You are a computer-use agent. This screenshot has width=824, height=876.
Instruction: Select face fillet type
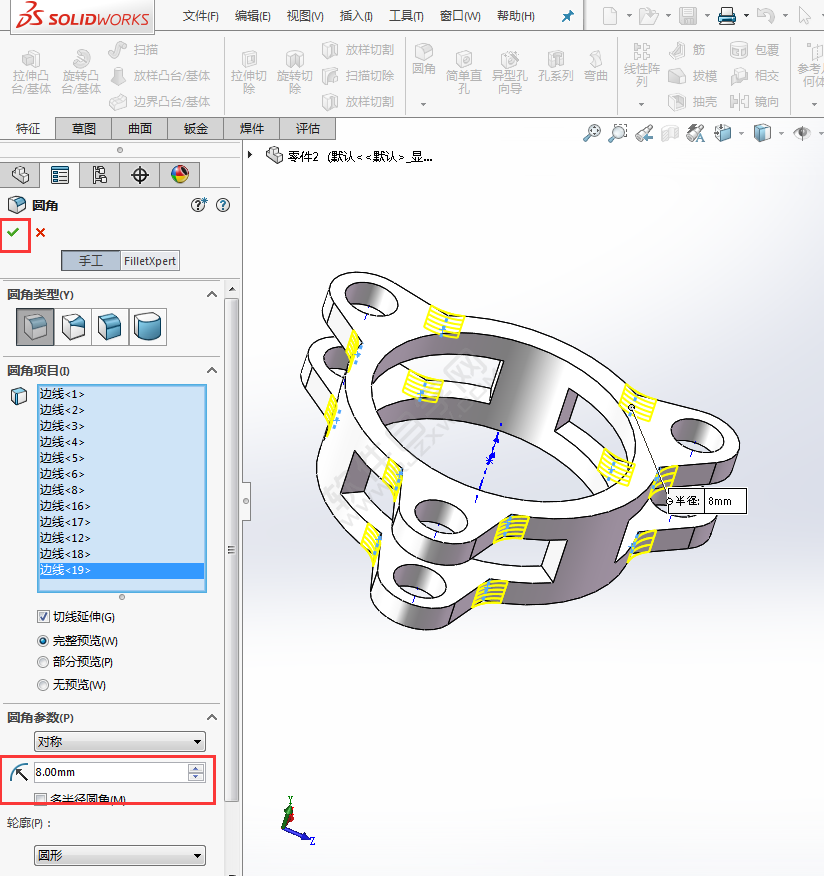(110, 327)
